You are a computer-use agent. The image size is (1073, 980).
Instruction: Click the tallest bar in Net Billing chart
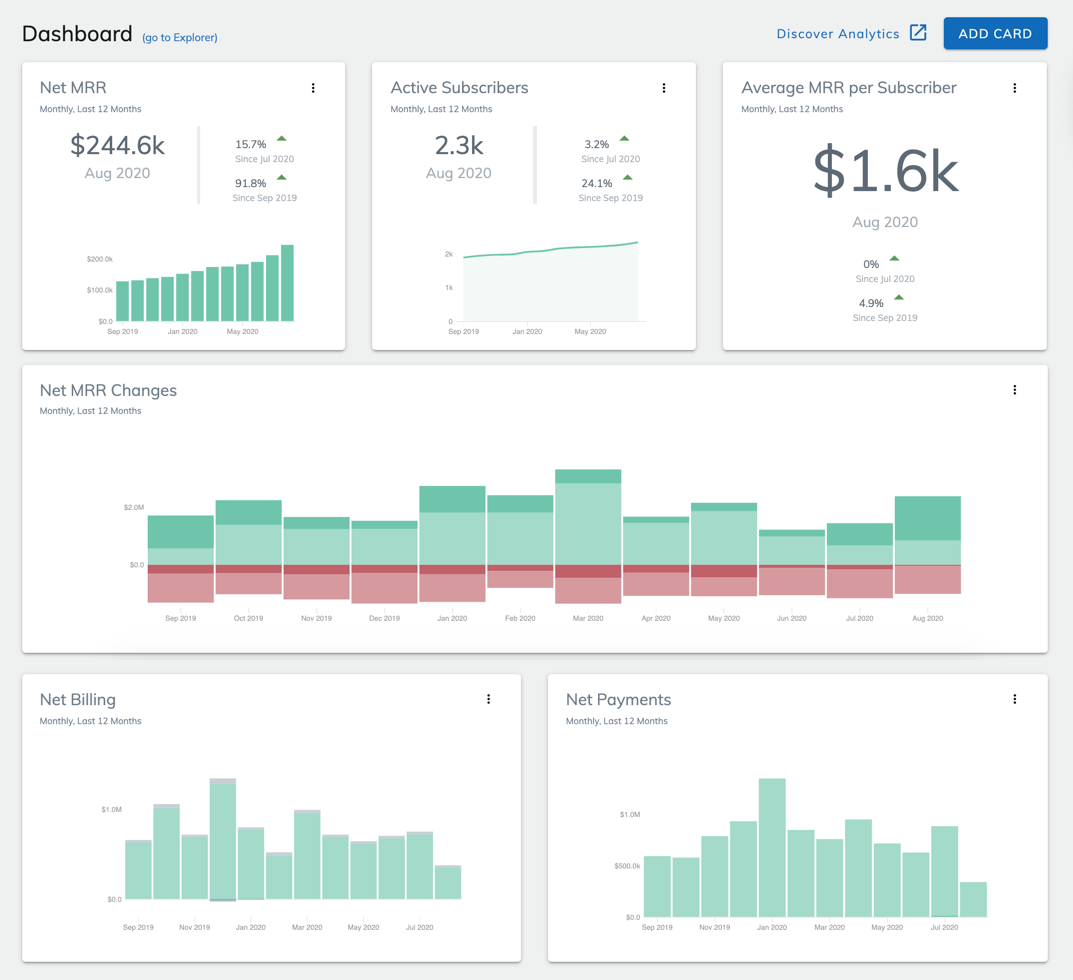coord(222,840)
